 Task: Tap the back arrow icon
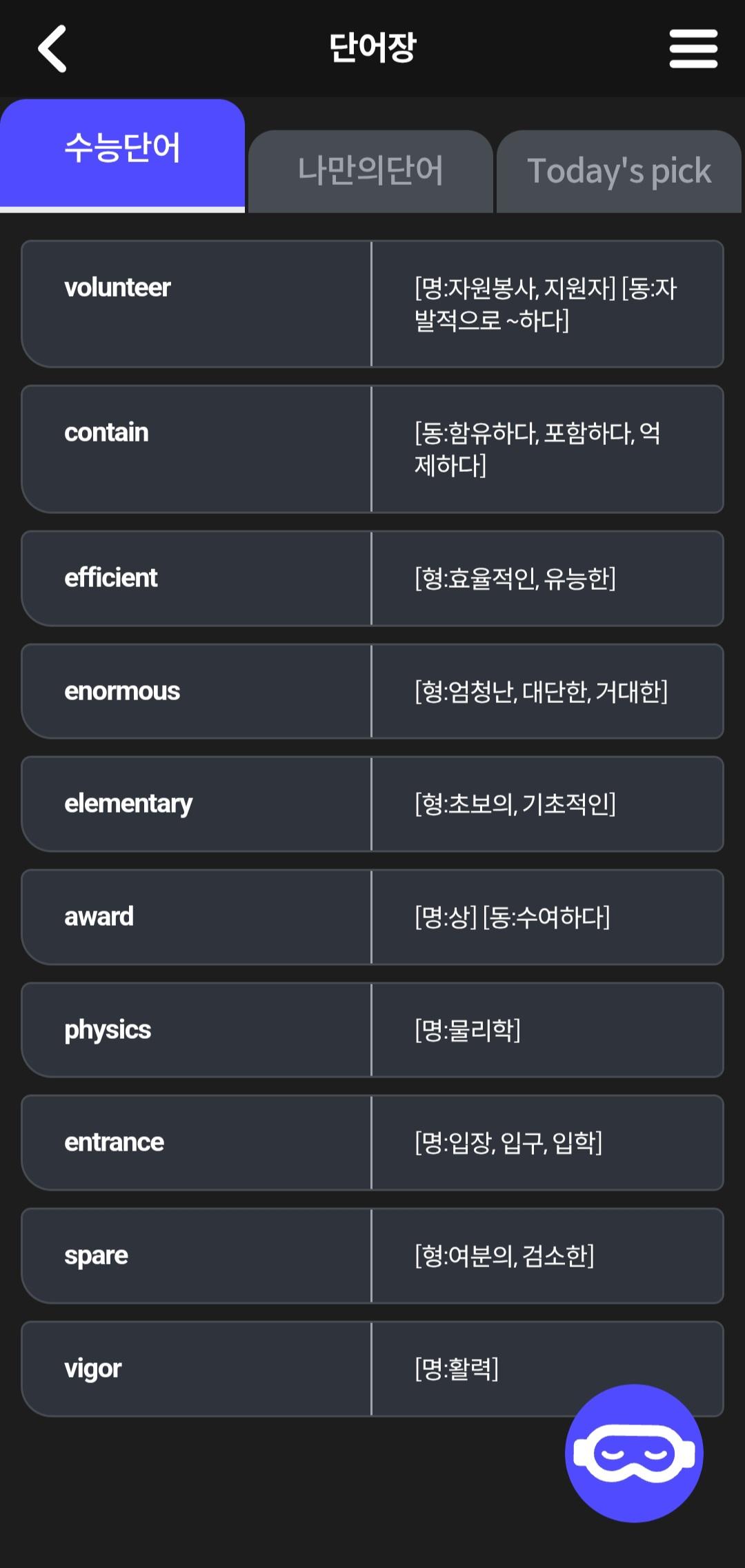pos(52,48)
